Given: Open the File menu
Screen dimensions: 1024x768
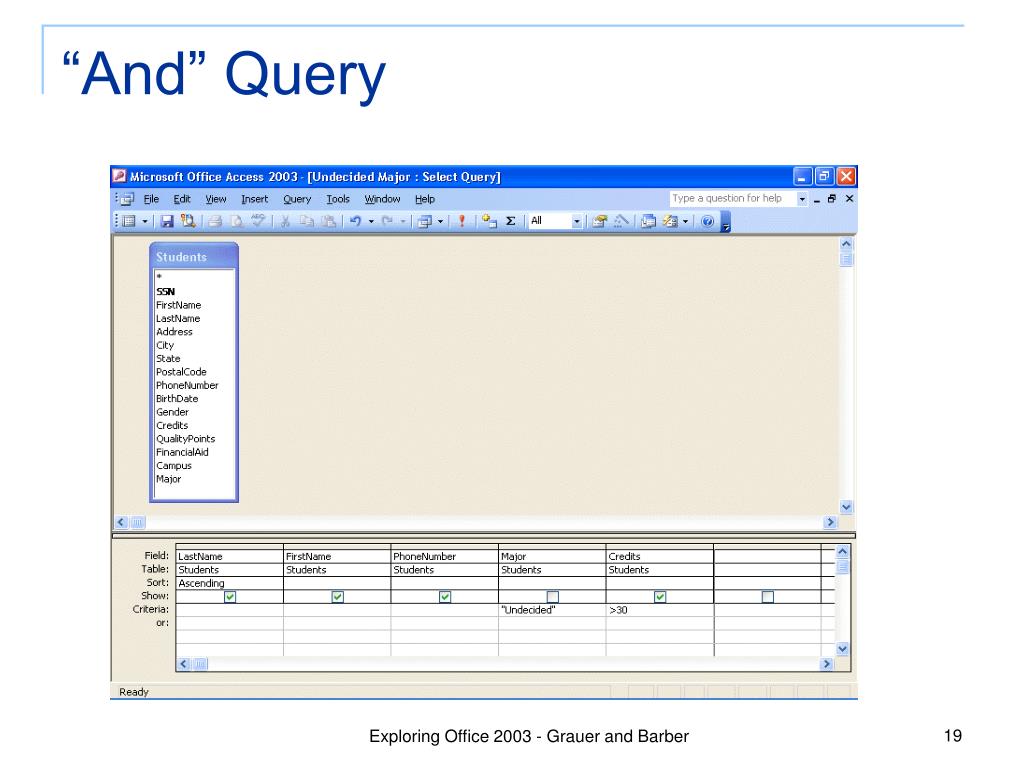Looking at the screenshot, I should point(152,199).
